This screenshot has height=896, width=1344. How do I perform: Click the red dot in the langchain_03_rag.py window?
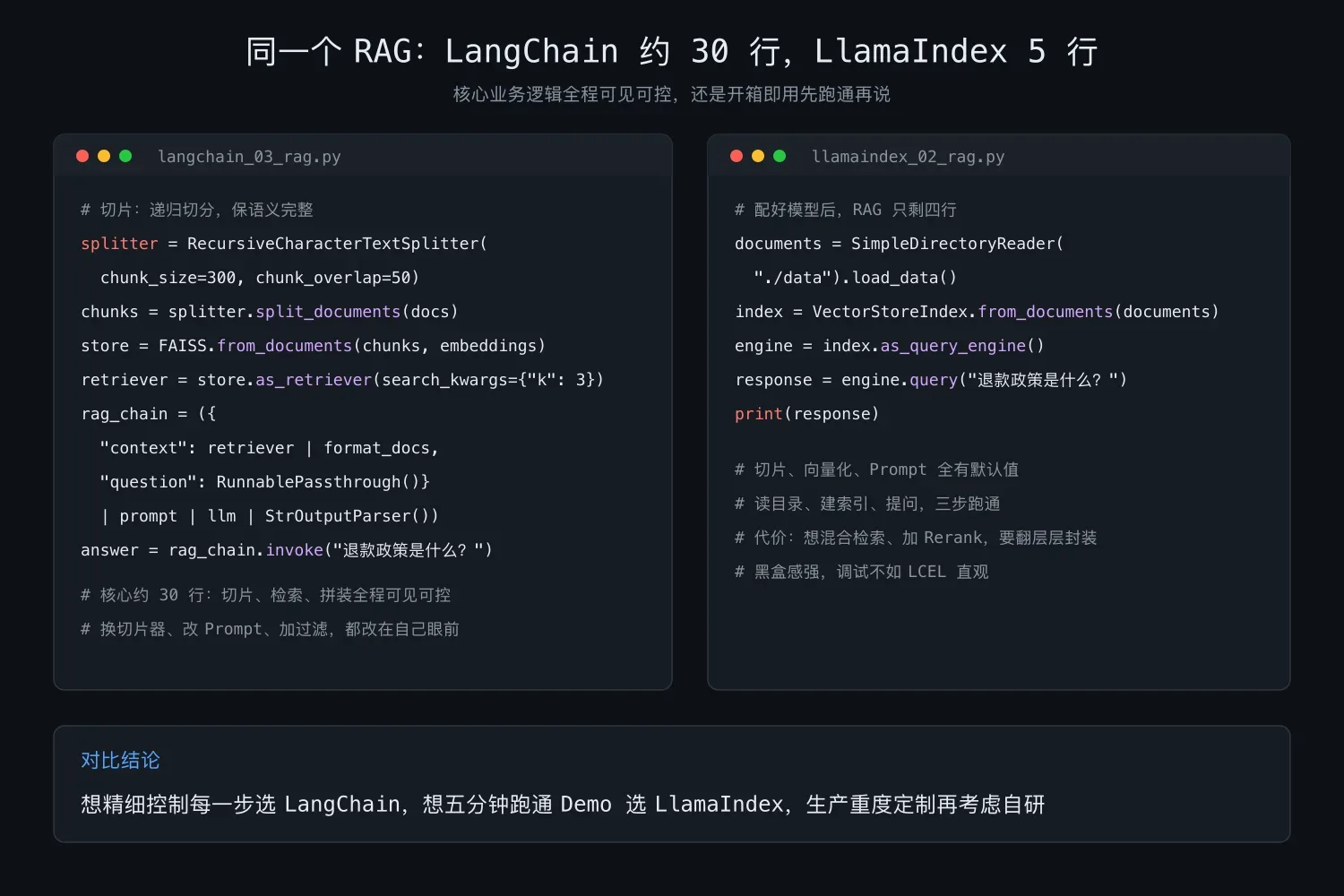coord(82,156)
